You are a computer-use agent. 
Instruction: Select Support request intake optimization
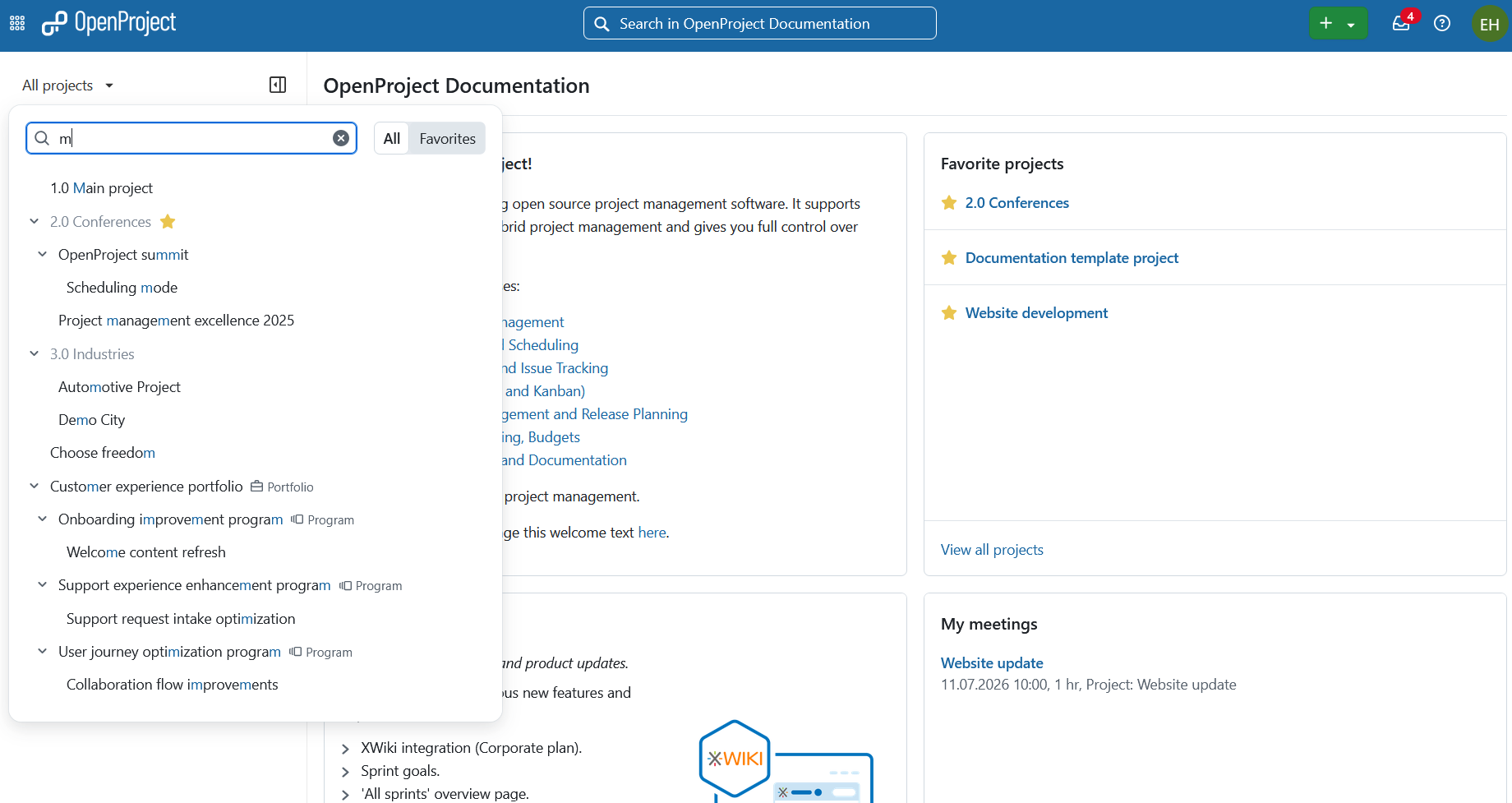point(181,619)
